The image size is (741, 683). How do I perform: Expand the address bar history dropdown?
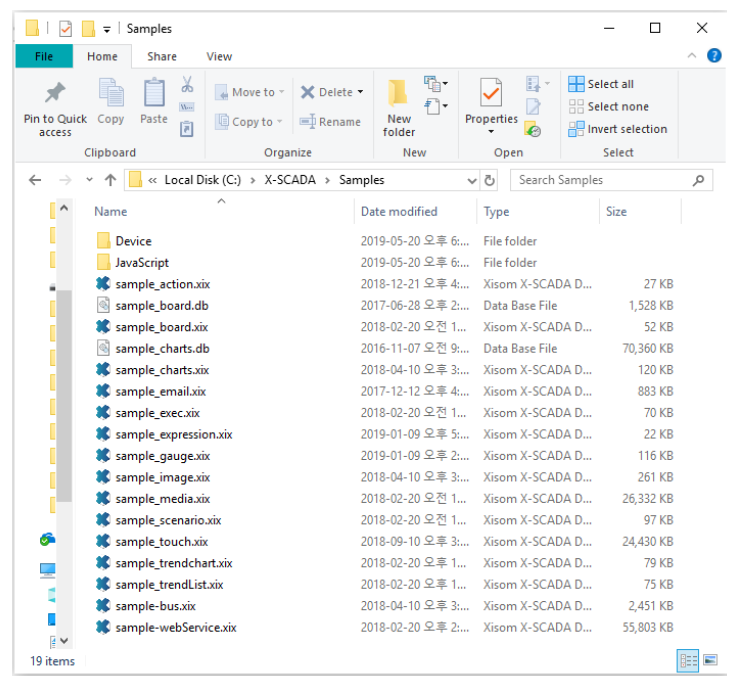(x=471, y=181)
